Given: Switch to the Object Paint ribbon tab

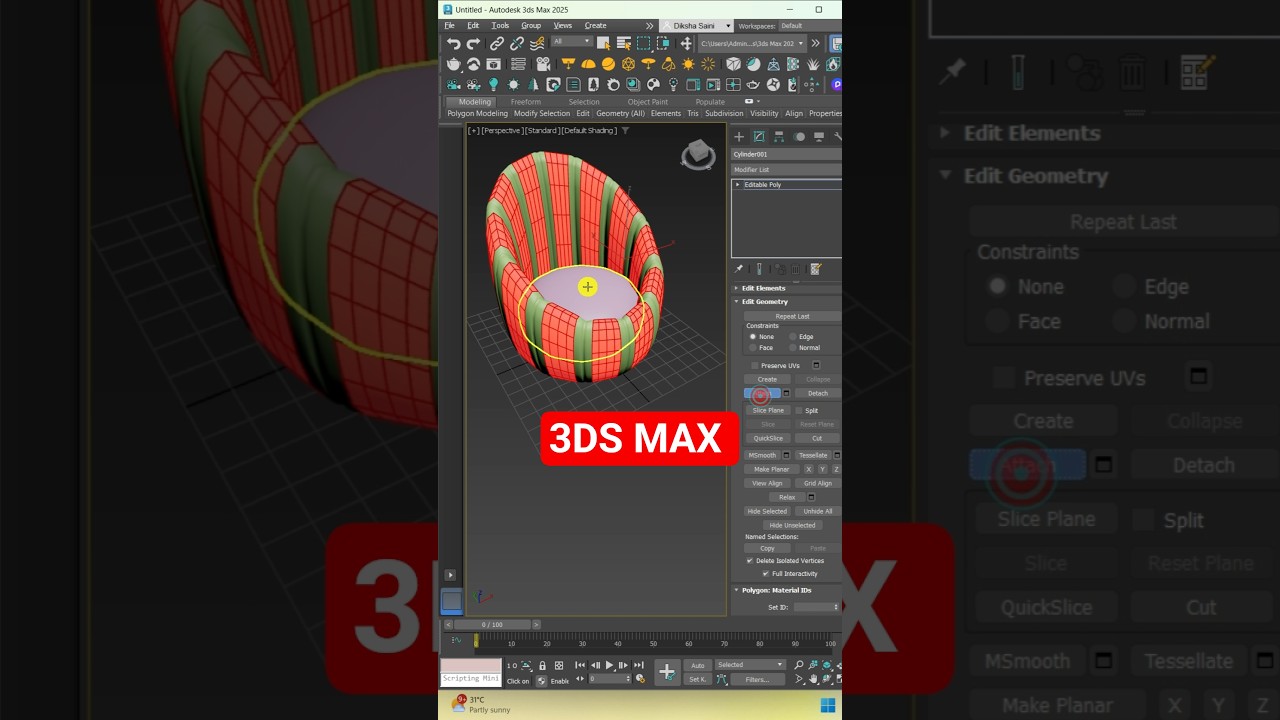Looking at the screenshot, I should [648, 102].
